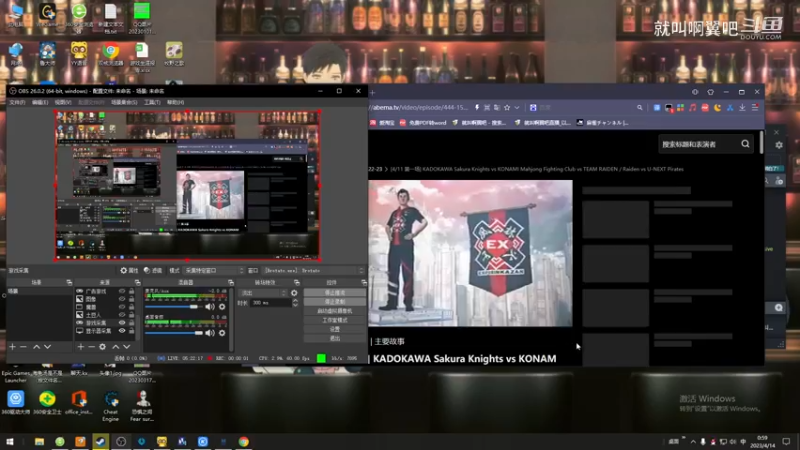800x450 pixels.
Task: Remove selected scene with minus icon
Action: (x=23, y=346)
